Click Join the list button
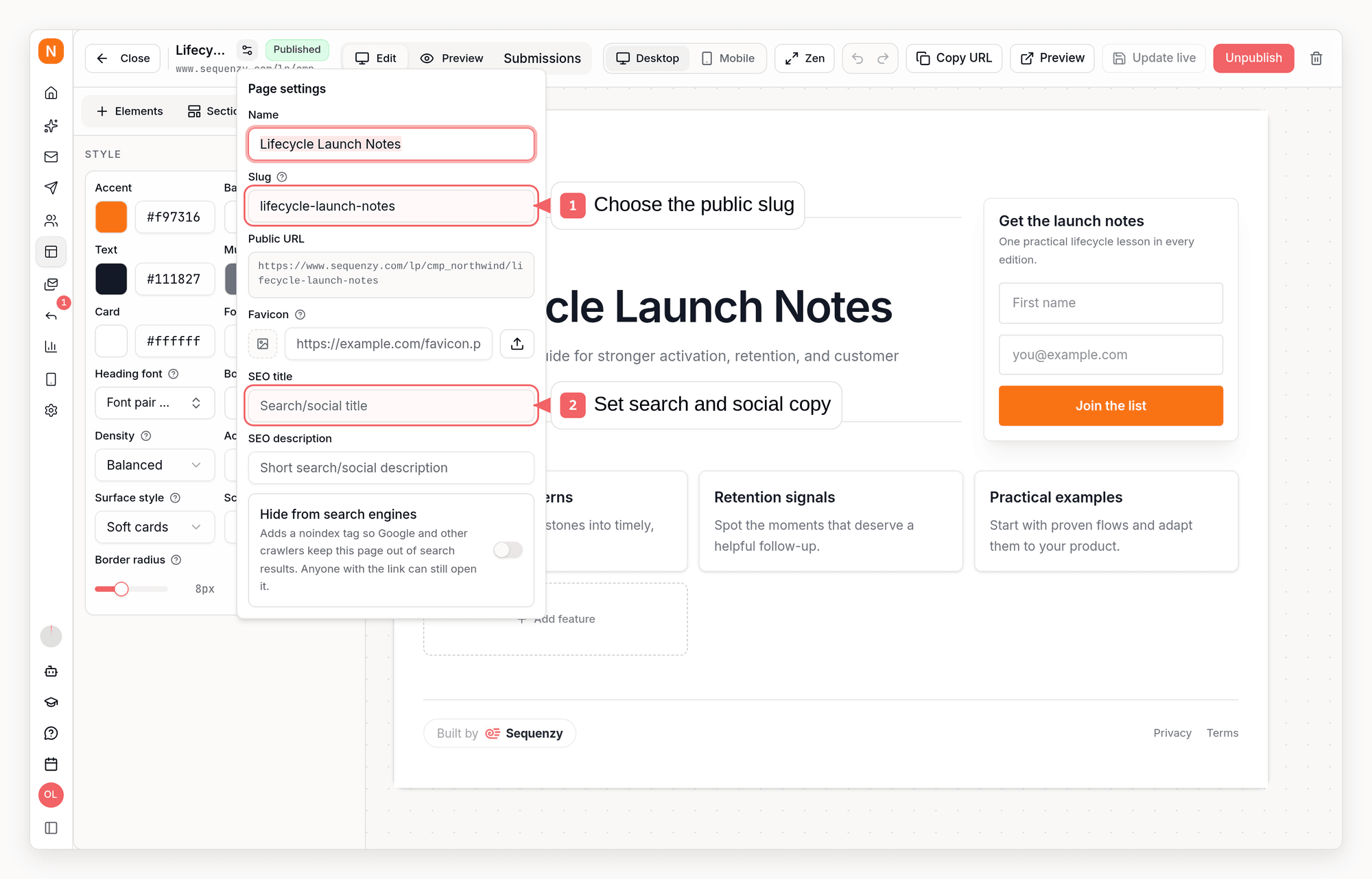 tap(1111, 406)
